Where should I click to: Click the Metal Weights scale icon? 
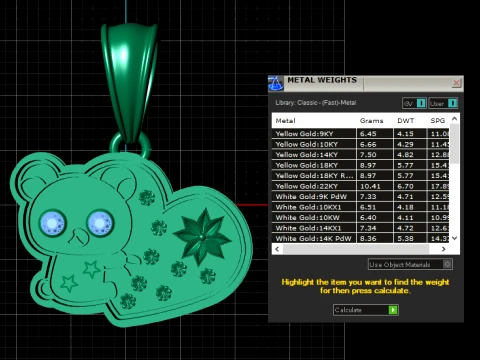[x=276, y=83]
